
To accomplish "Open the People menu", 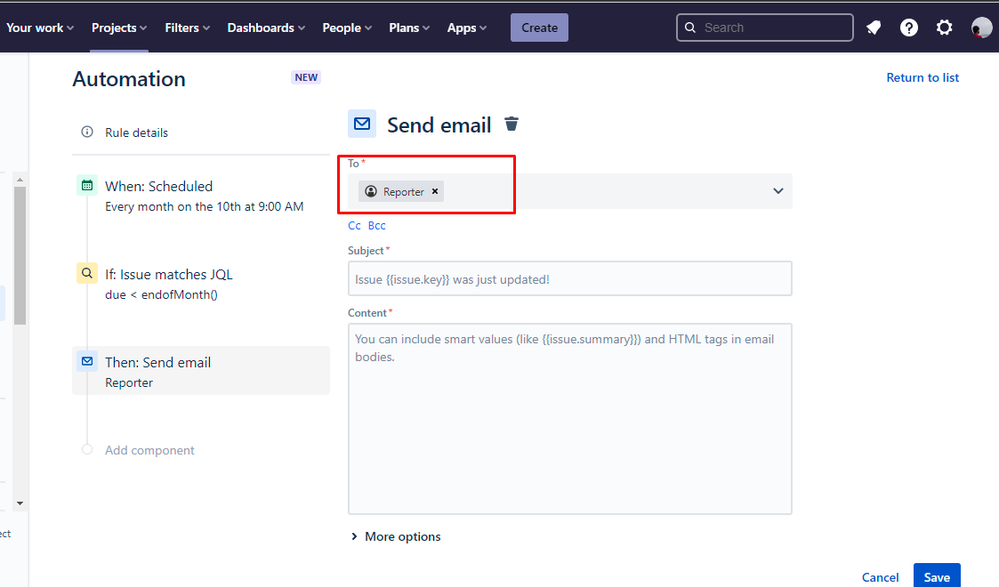I will tap(347, 27).
